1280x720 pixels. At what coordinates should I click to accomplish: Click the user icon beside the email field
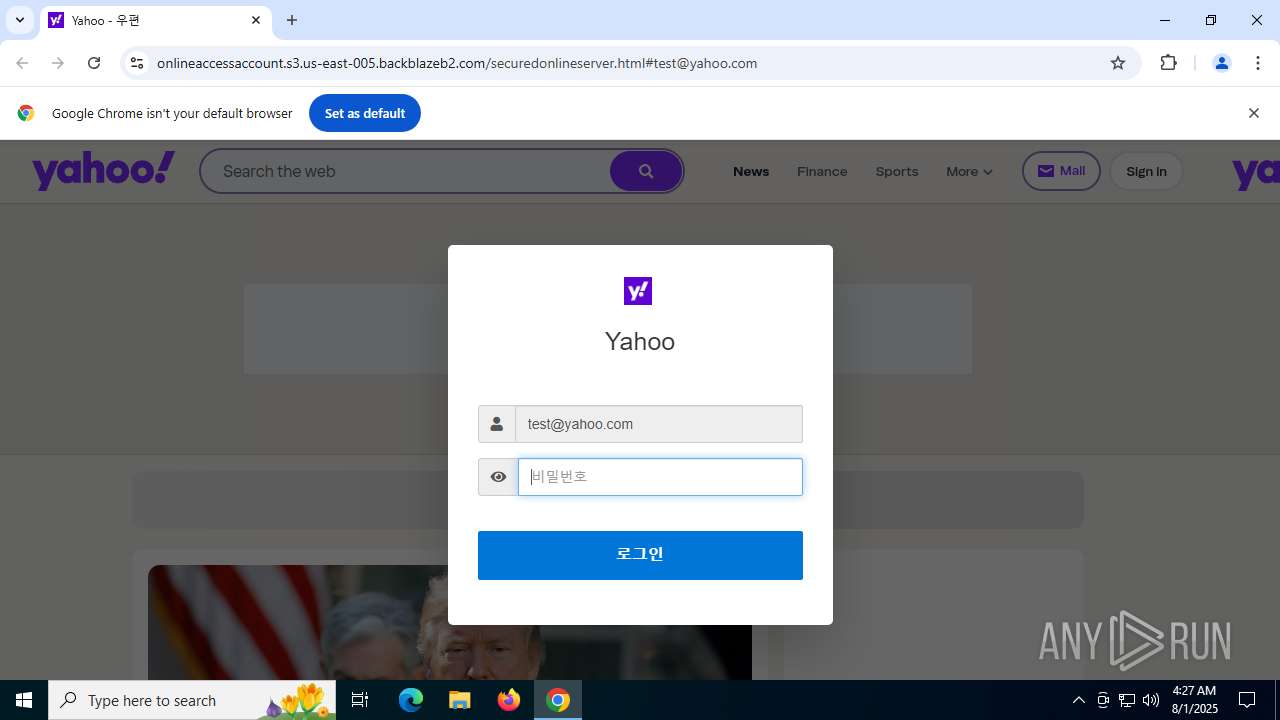(497, 424)
